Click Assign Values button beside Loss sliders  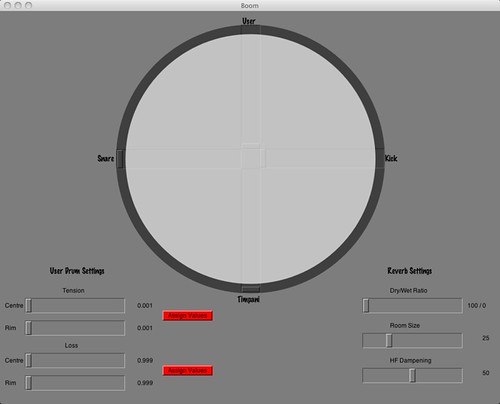[x=187, y=370]
